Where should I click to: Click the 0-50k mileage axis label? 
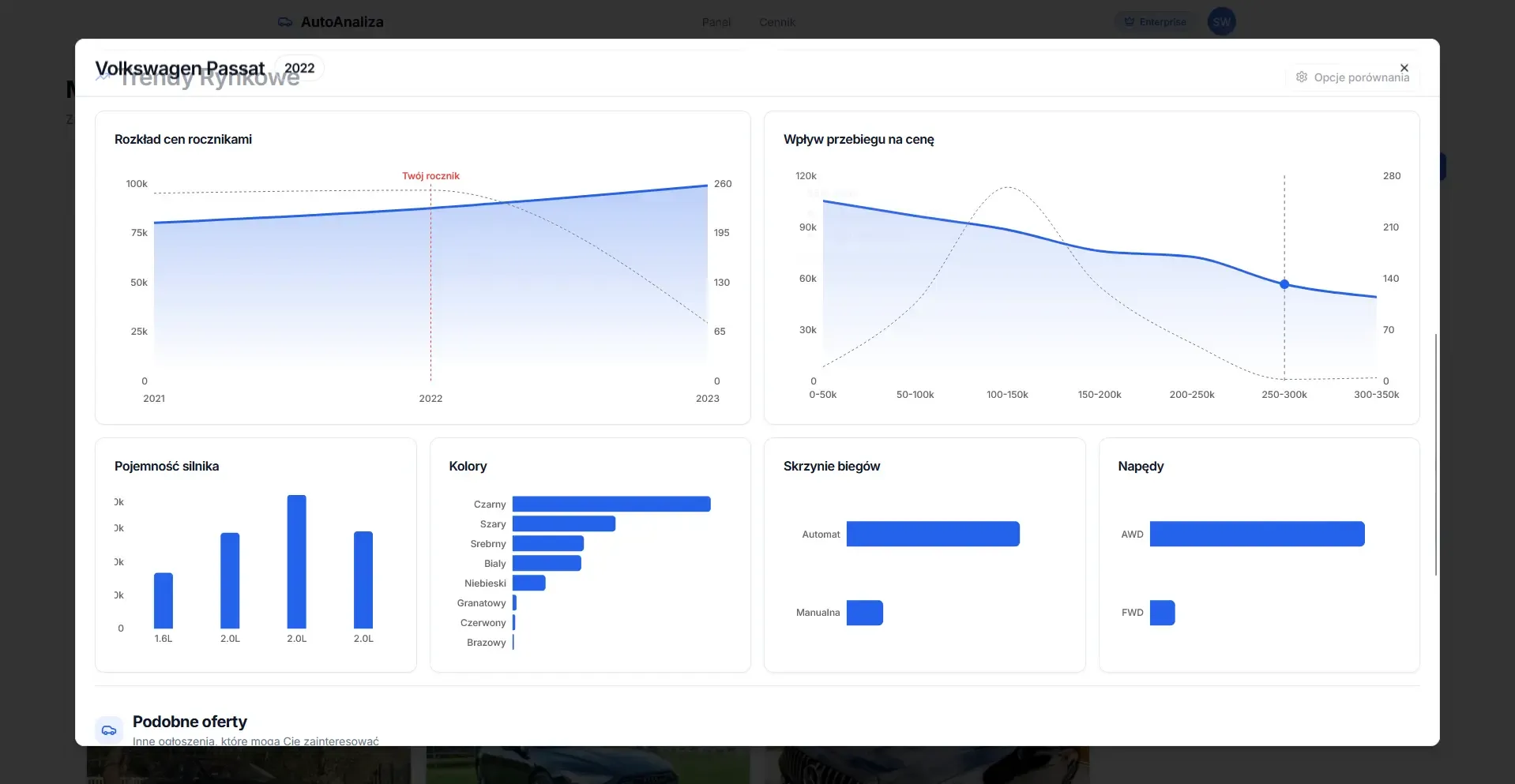pyautogui.click(x=823, y=395)
